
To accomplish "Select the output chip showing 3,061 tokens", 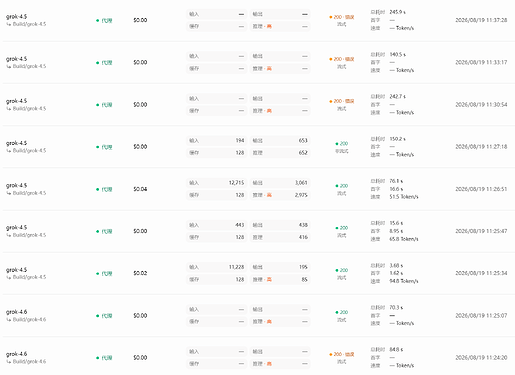I will click(280, 183).
